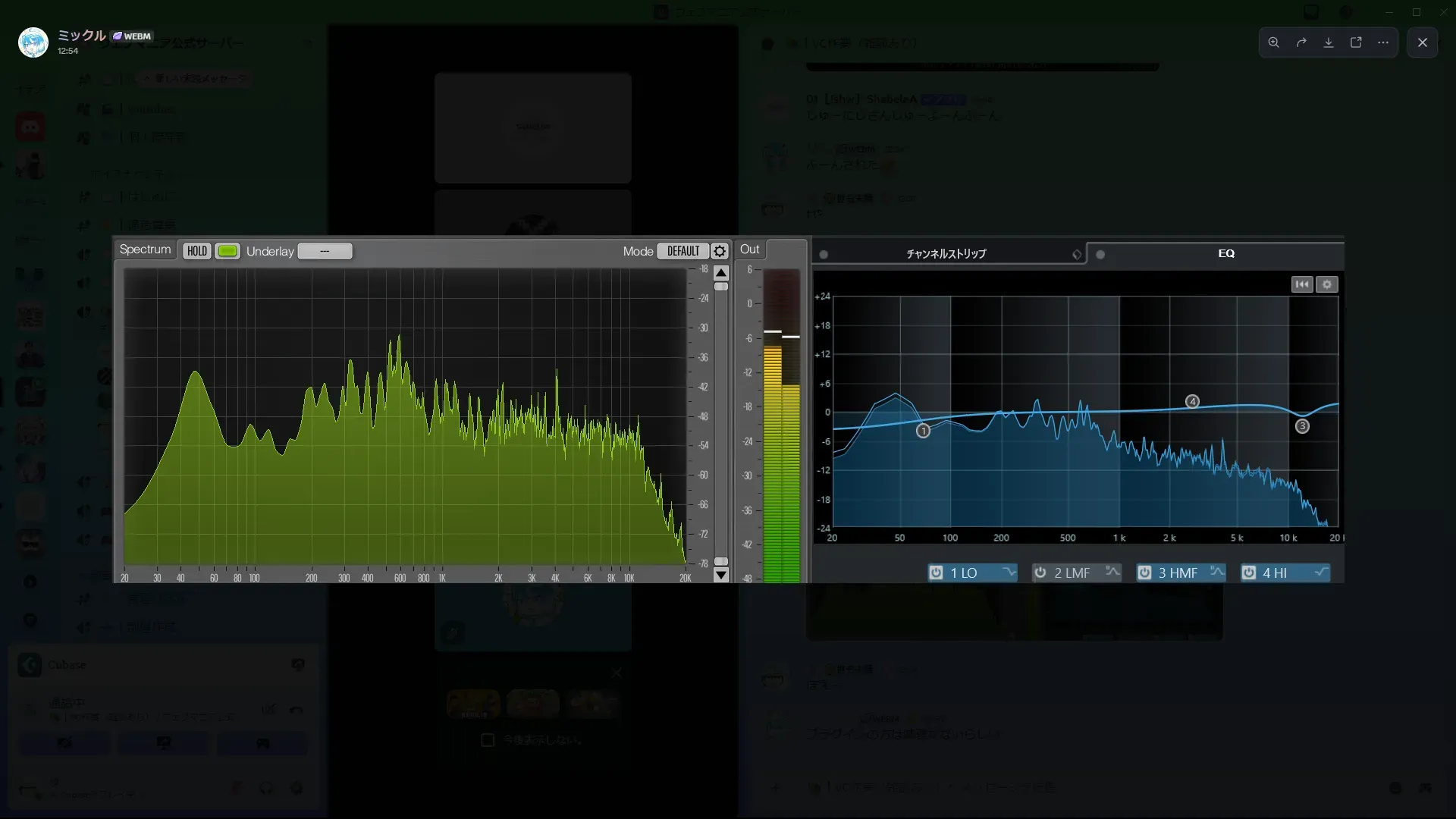Click the spectrum range scrollbar up arrow
1456x819 pixels.
(x=721, y=273)
